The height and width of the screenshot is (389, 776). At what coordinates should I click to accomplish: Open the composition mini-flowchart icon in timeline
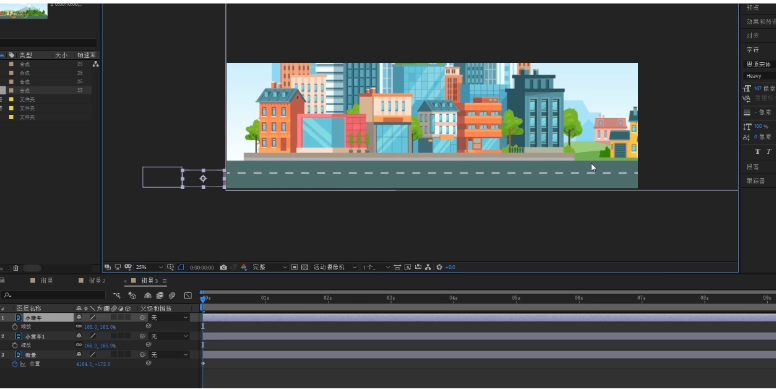pyautogui.click(x=116, y=295)
